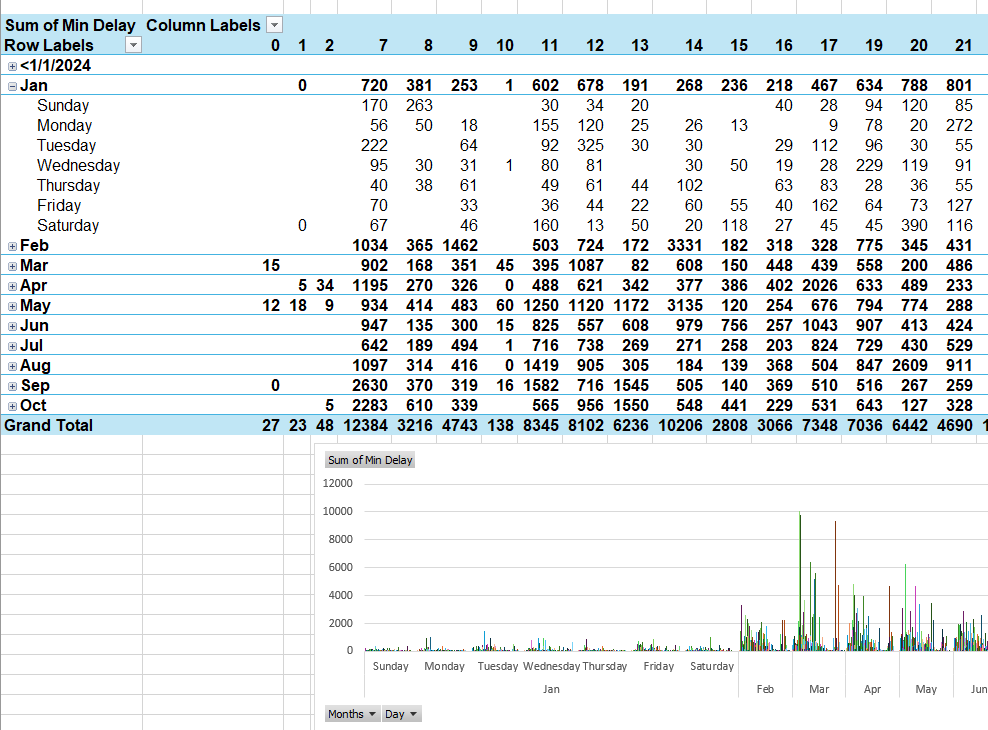Click the Day chart field button
Image resolution: width=988 pixels, height=730 pixels.
click(x=401, y=714)
